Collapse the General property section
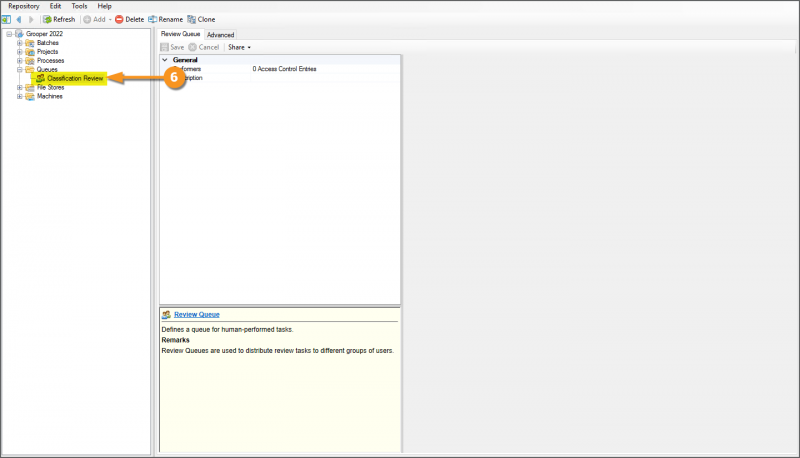 (x=165, y=60)
